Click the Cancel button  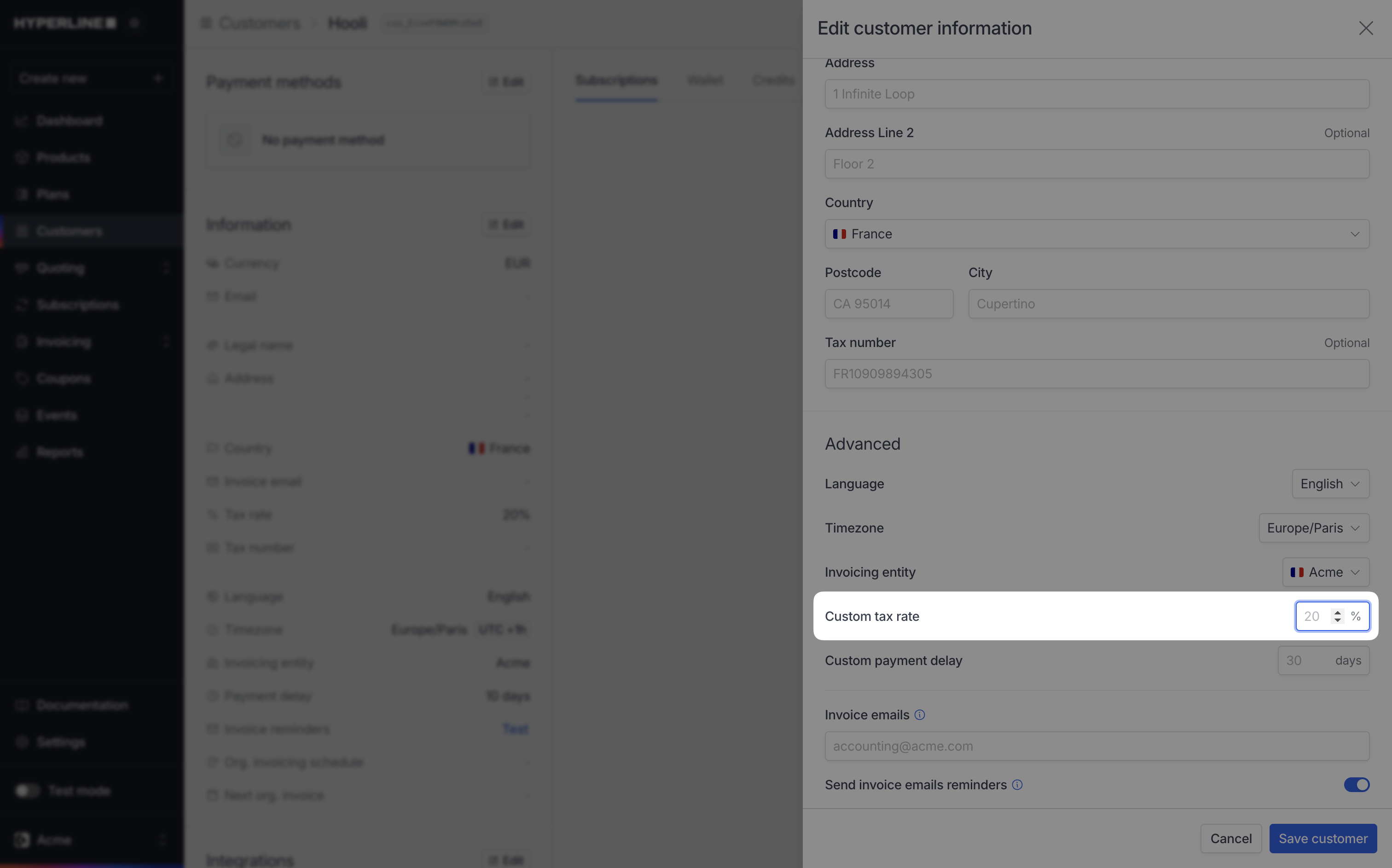pos(1231,838)
